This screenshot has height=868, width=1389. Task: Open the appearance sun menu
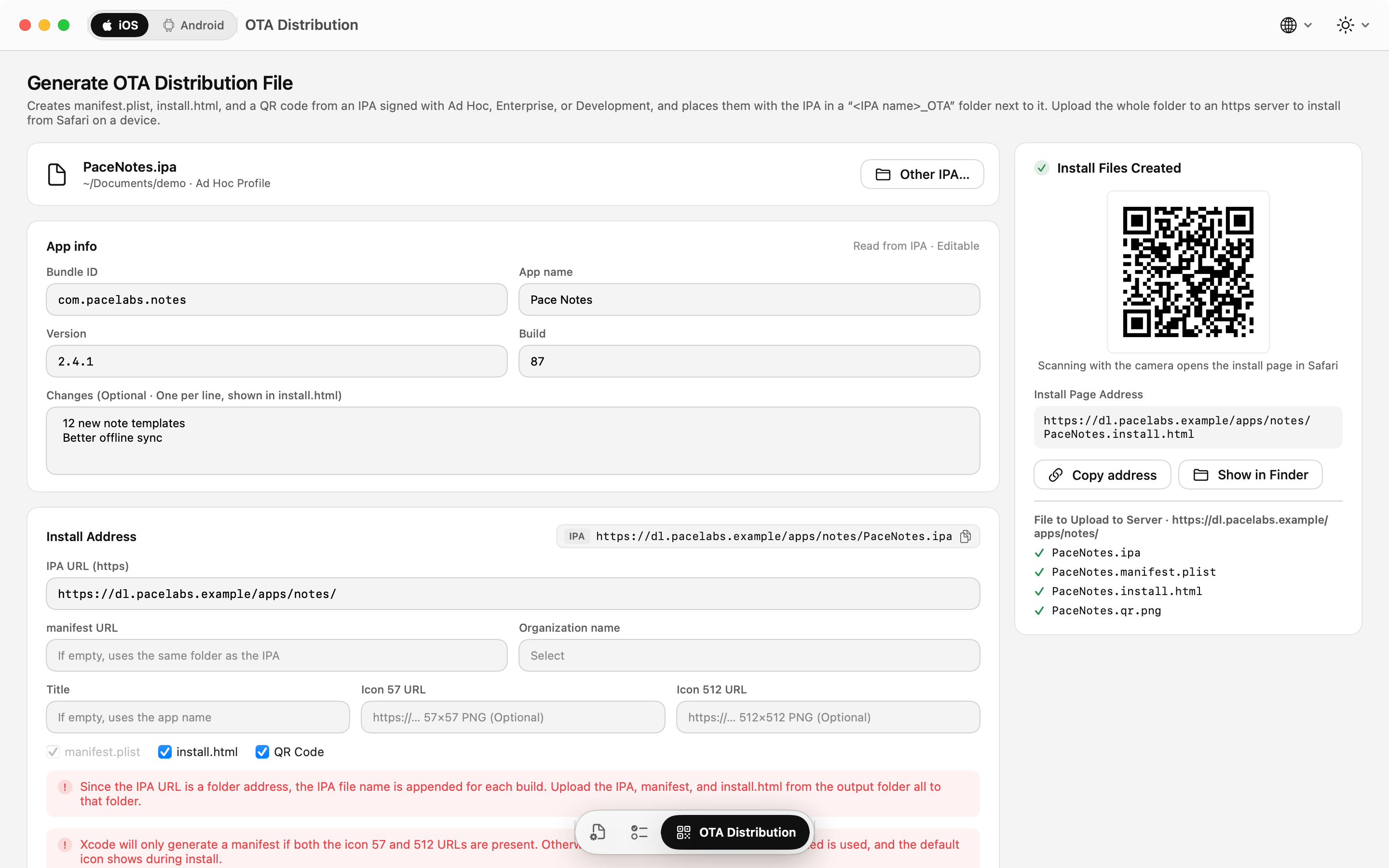tap(1352, 25)
